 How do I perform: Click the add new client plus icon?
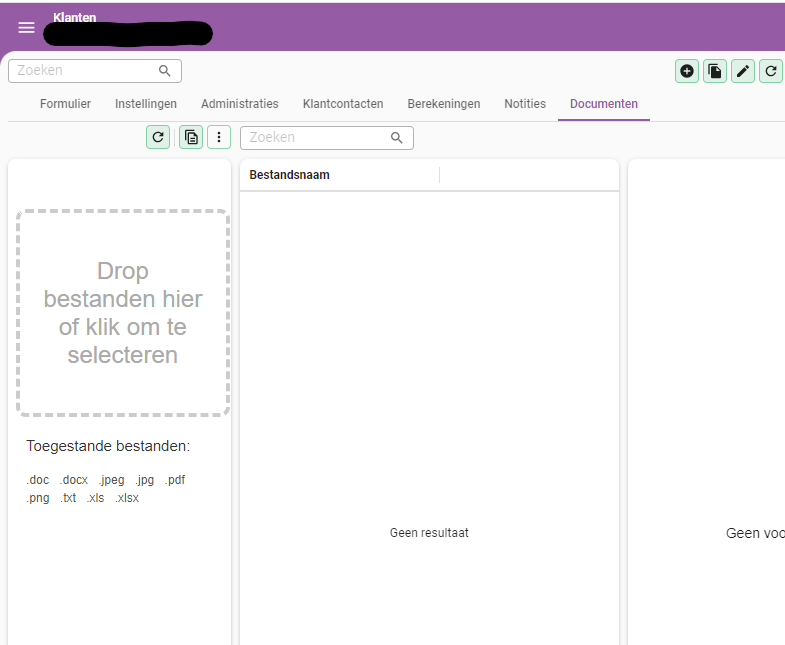(687, 71)
